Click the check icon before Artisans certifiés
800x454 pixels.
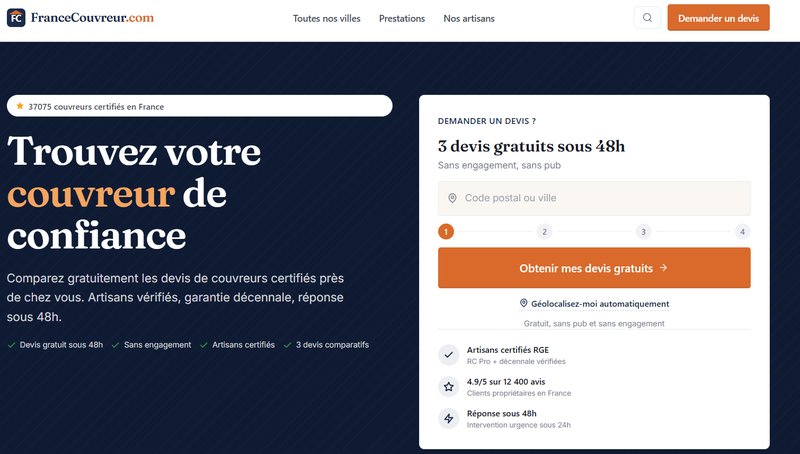[x=204, y=345]
